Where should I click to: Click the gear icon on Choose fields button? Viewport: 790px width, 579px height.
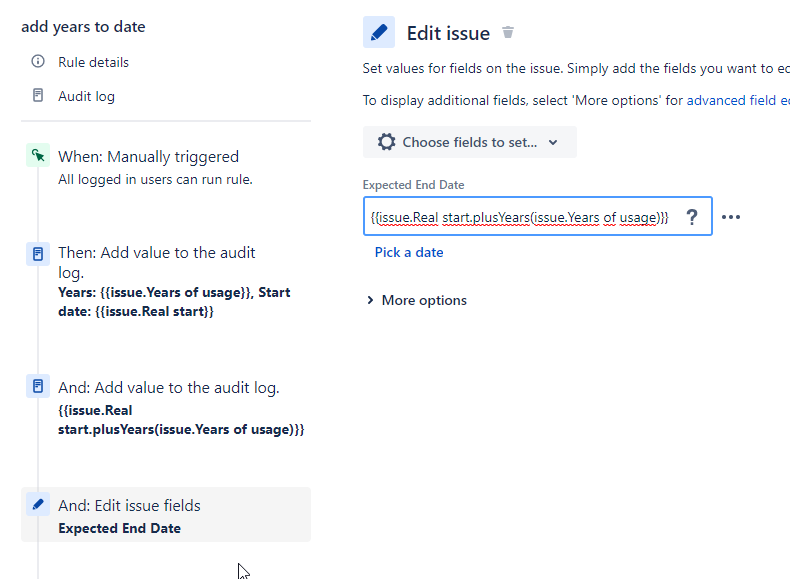(386, 142)
